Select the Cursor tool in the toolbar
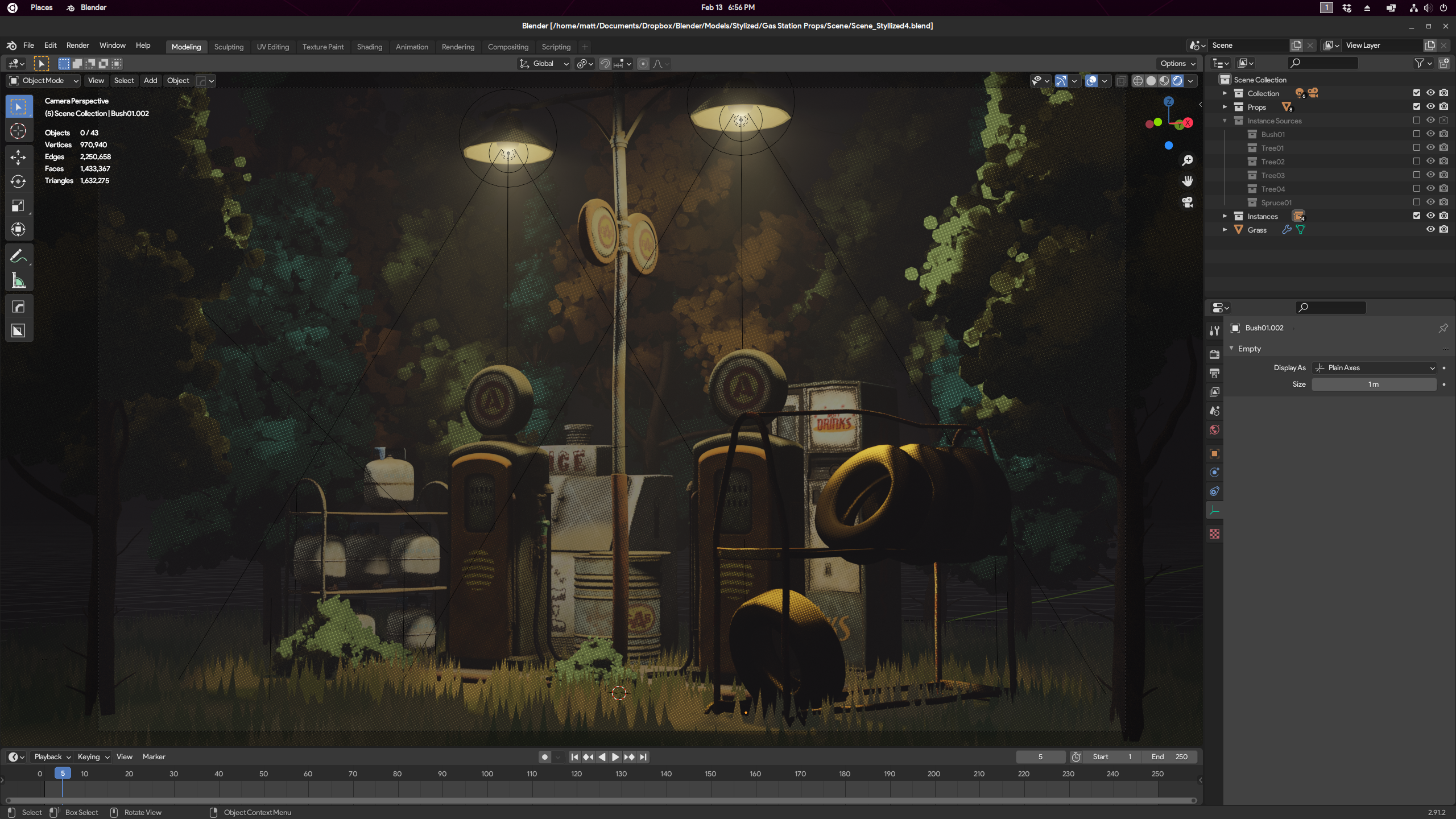1456x819 pixels. (x=18, y=131)
